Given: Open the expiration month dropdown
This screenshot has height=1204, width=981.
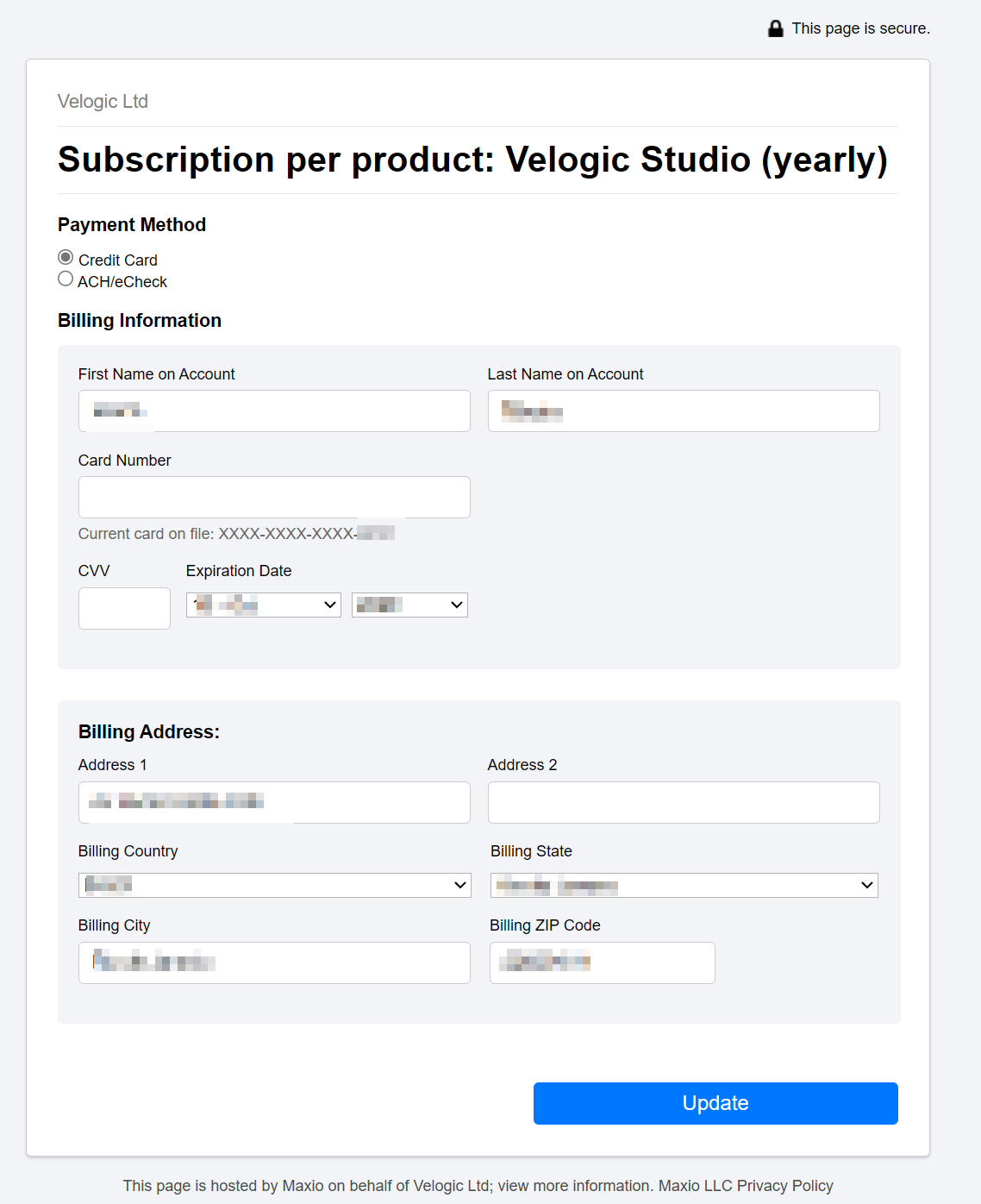Looking at the screenshot, I should pyautogui.click(x=264, y=605).
